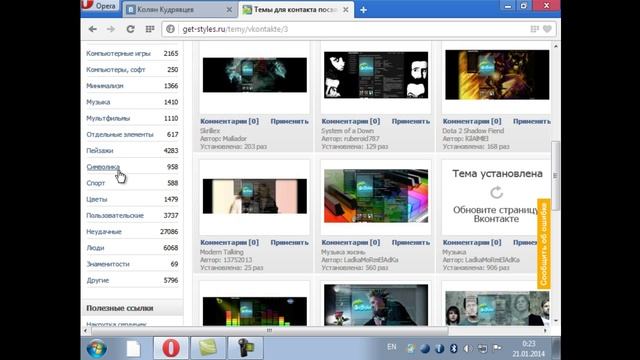Open comments for the Skrillex theme
Screen dimensions: 640x360
[x=229, y=121]
